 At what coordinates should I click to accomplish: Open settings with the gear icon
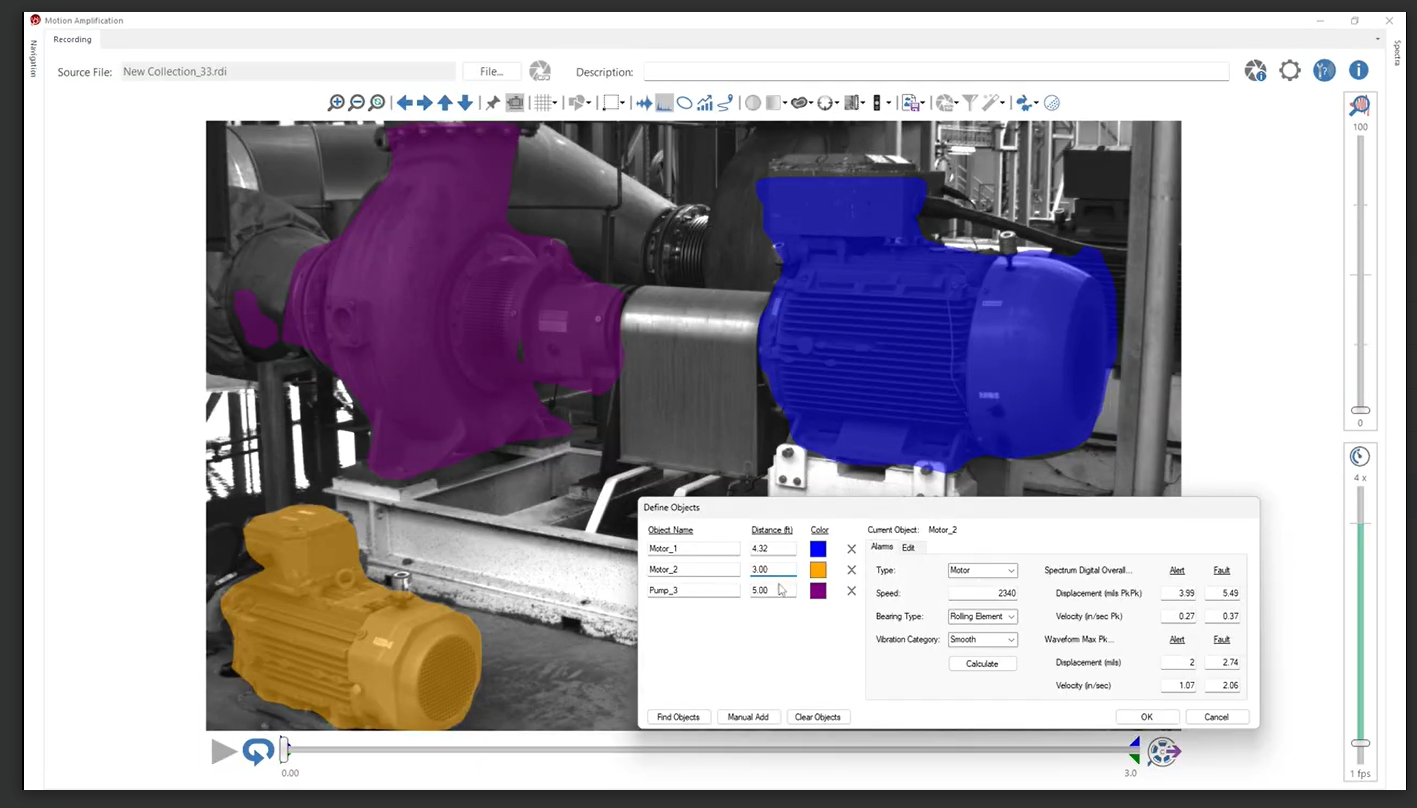[1290, 71]
